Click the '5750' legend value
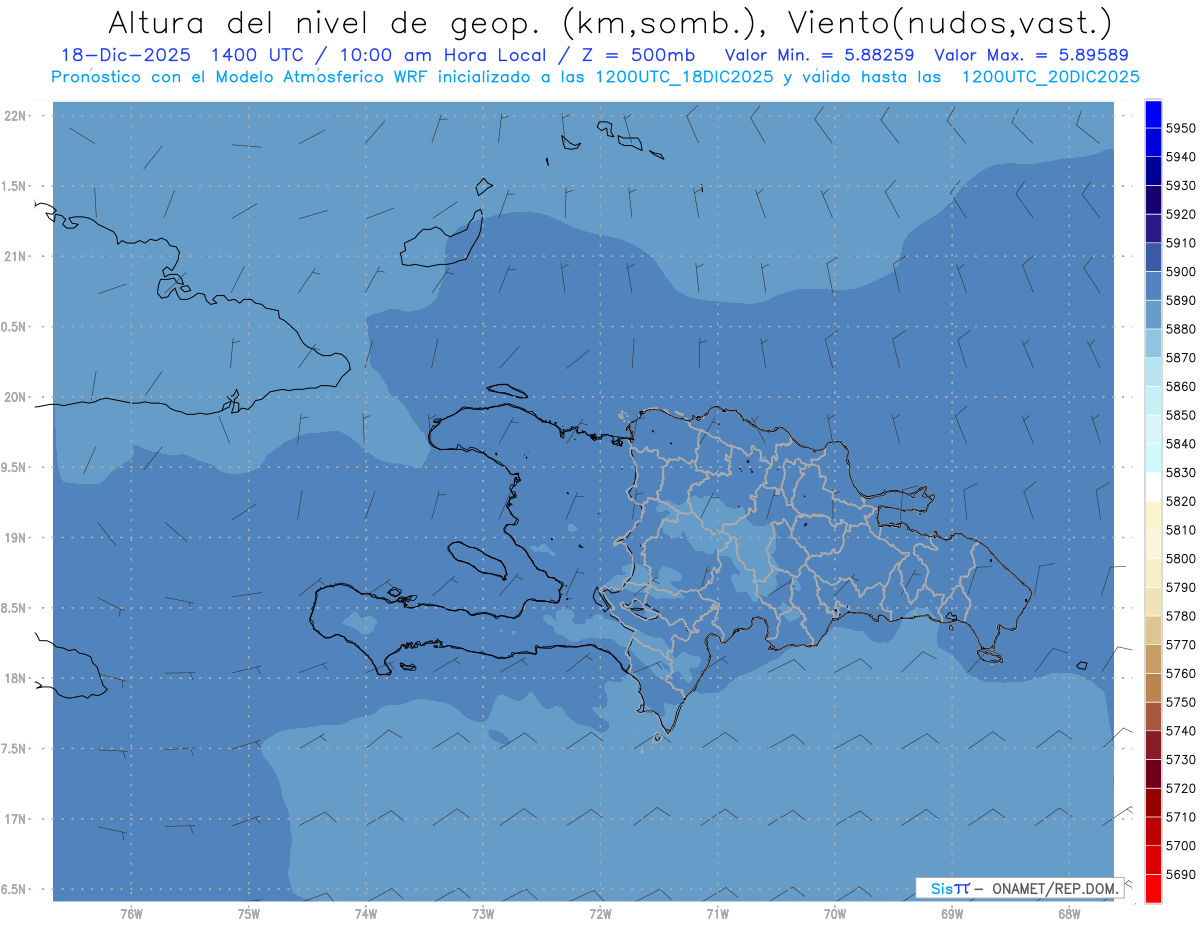The height and width of the screenshot is (927, 1200). click(x=1180, y=702)
